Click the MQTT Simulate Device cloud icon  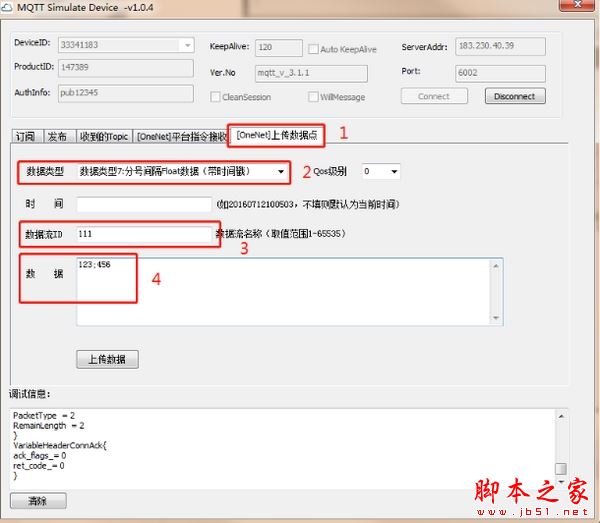click(x=7, y=7)
